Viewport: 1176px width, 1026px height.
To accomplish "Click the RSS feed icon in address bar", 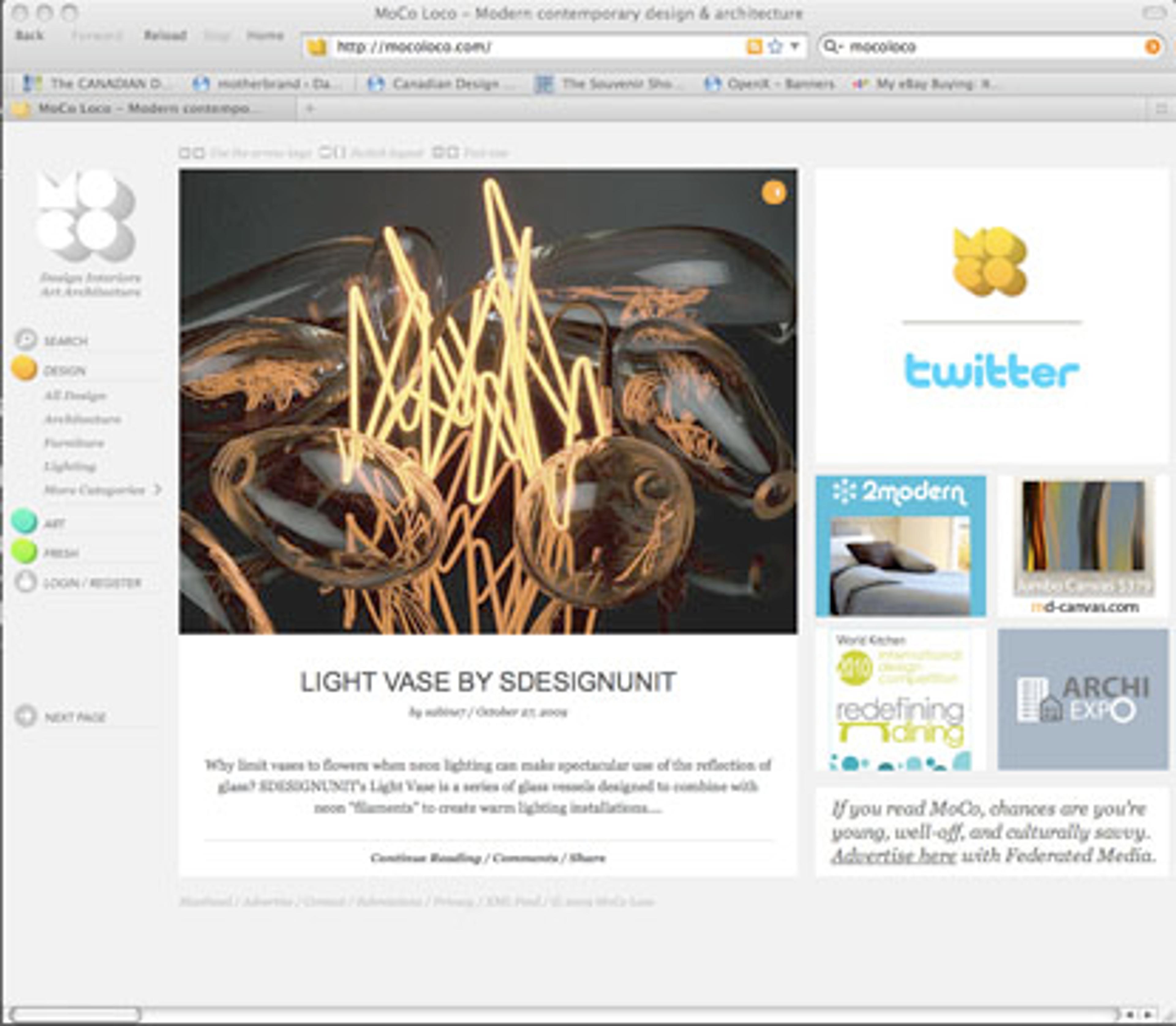I will tap(754, 46).
